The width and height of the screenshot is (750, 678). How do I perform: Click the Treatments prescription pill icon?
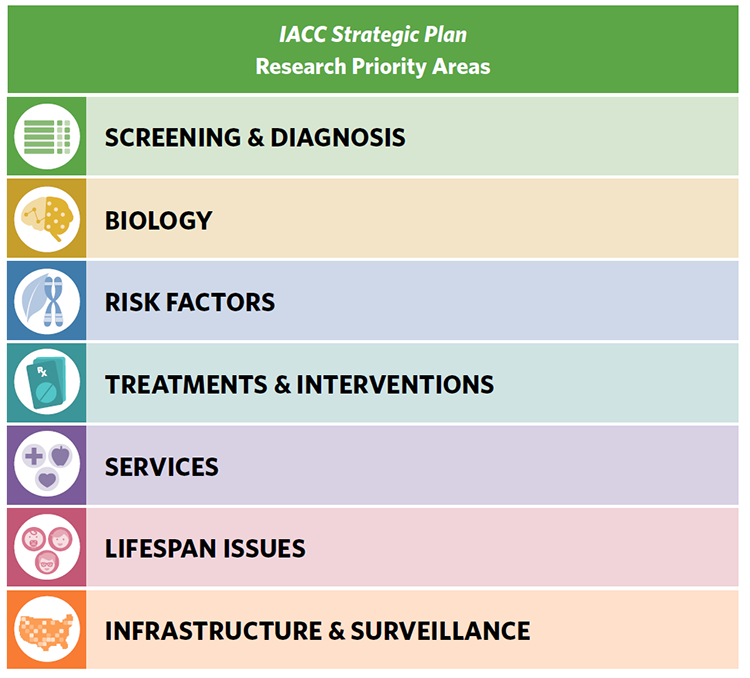point(47,383)
